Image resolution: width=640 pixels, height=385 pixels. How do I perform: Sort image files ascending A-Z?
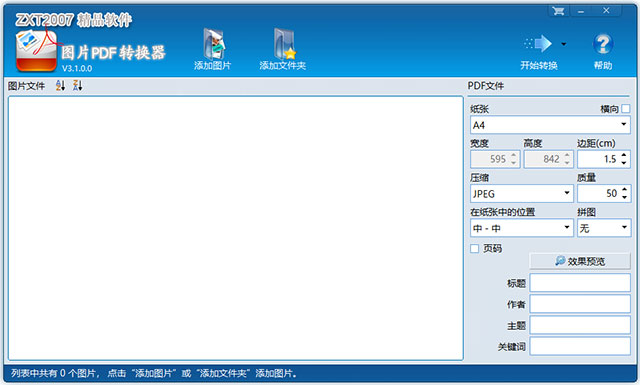[60, 85]
